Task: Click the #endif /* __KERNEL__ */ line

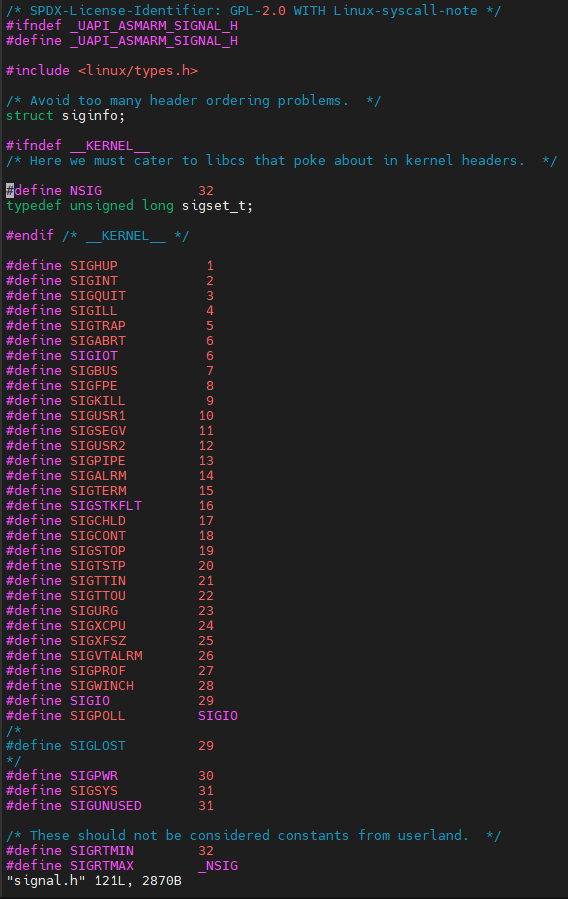Action: 97,236
